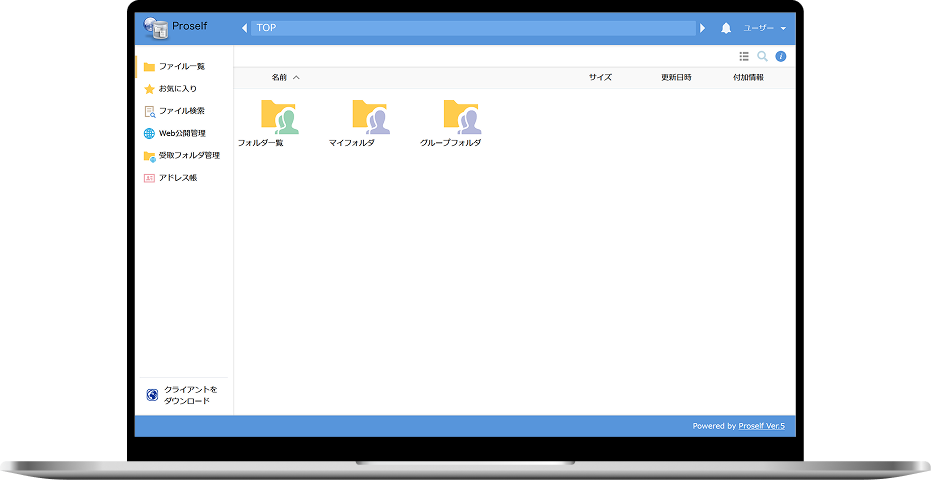Click the search magnifier icon
Viewport: 931px width, 480px height.
pyautogui.click(x=762, y=56)
